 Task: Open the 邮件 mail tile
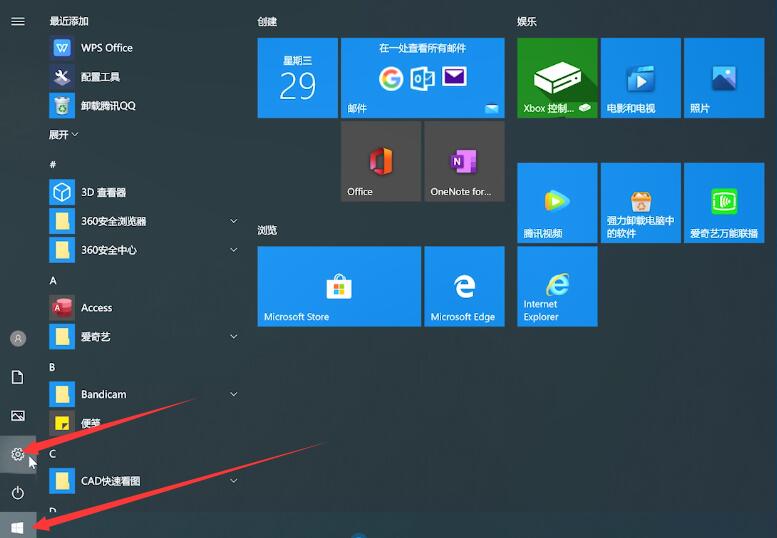click(x=423, y=78)
